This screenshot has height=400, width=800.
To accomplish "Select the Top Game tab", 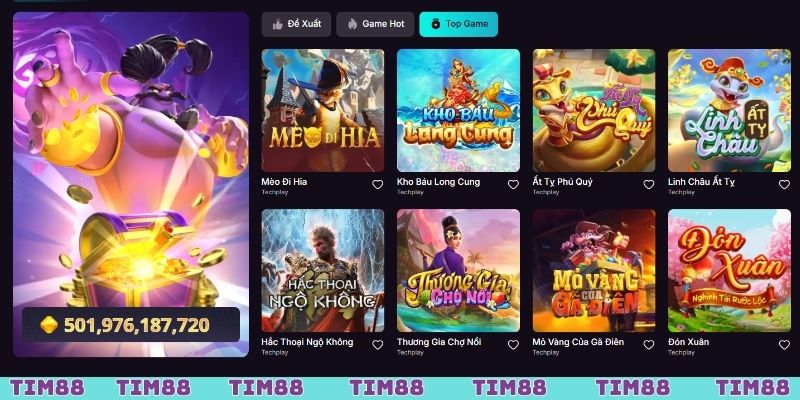I will pos(459,24).
